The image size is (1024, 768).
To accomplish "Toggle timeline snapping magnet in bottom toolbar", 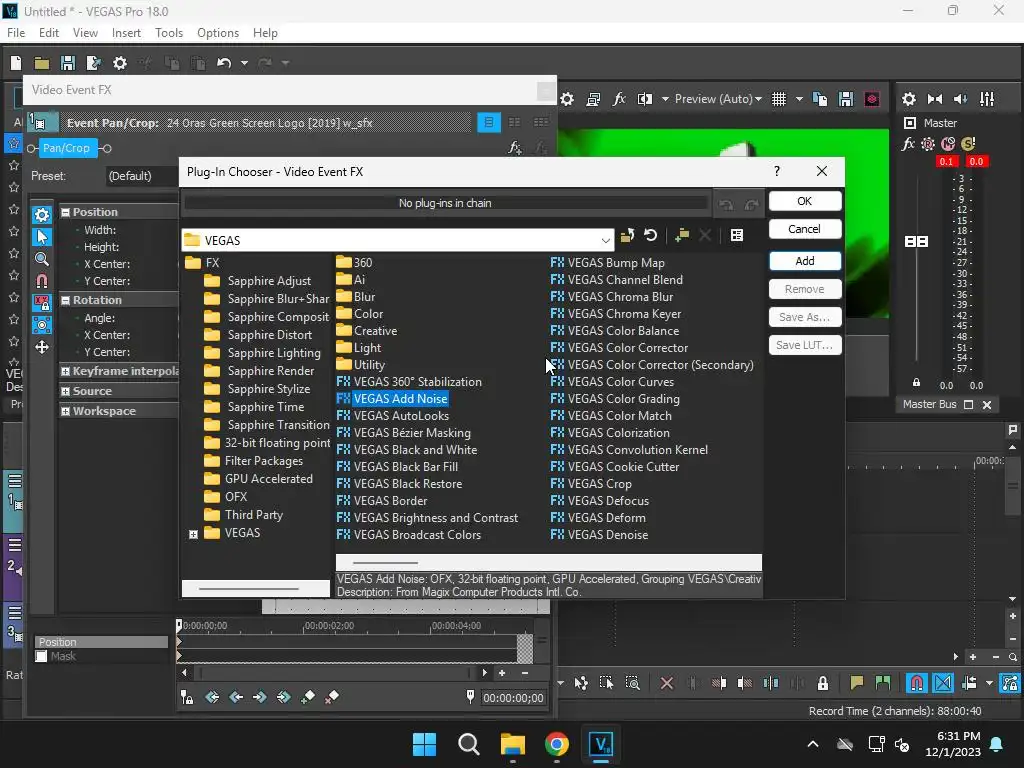I will 916,683.
